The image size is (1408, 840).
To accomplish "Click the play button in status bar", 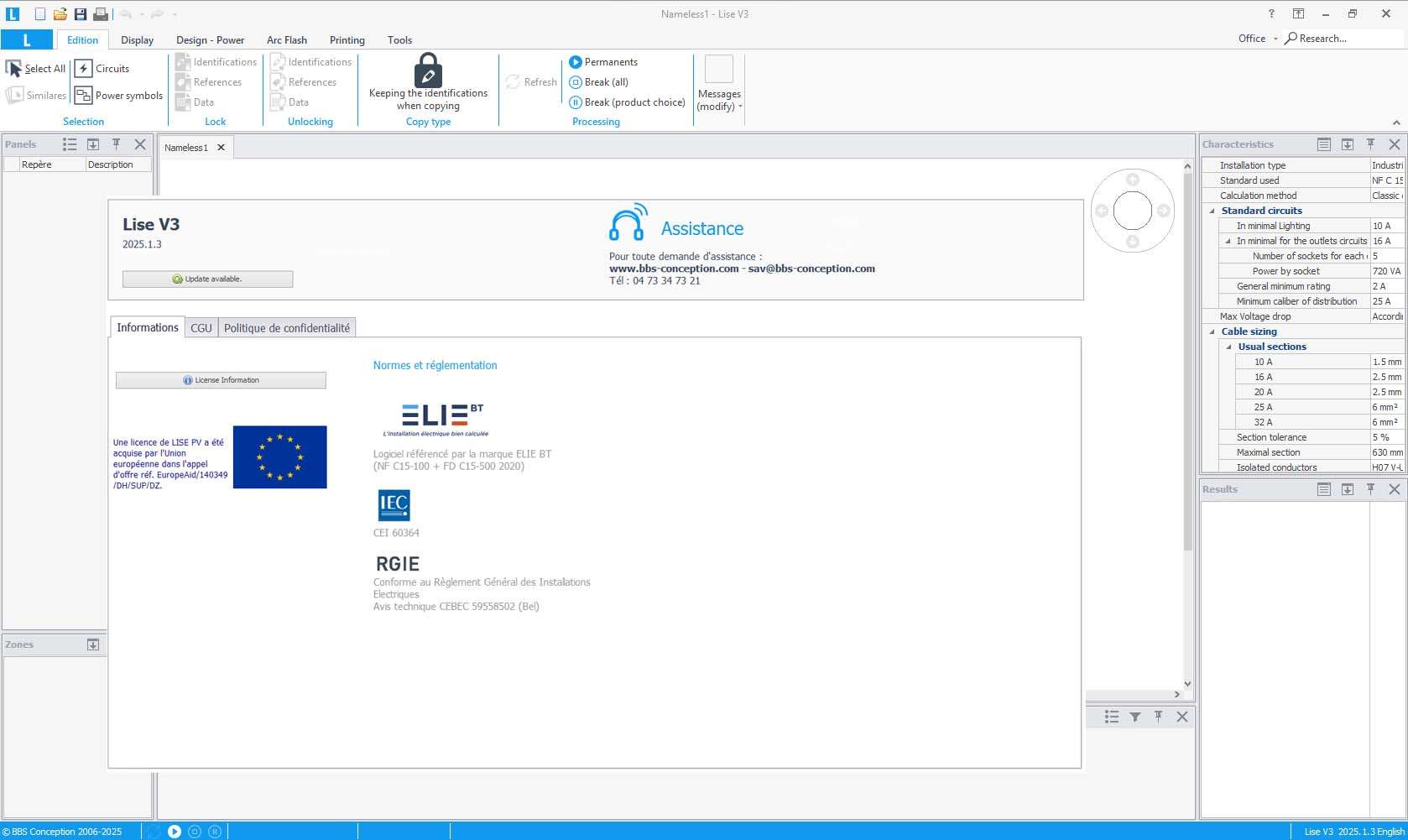I will click(x=175, y=832).
